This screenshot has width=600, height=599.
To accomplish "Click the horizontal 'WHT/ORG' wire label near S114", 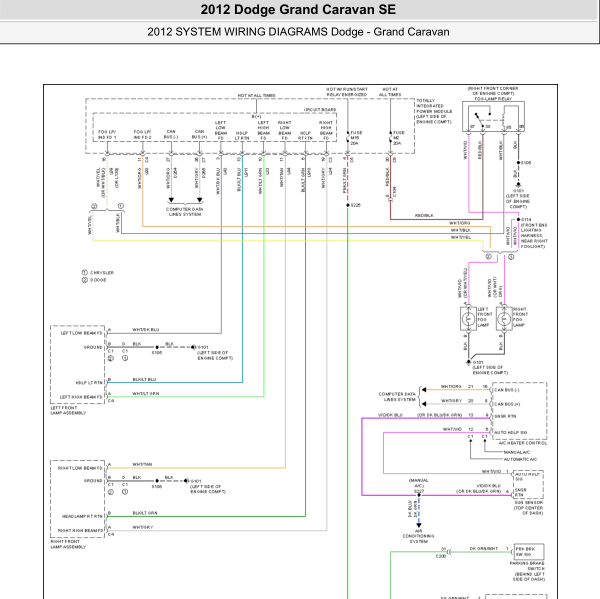I will click(x=460, y=223).
